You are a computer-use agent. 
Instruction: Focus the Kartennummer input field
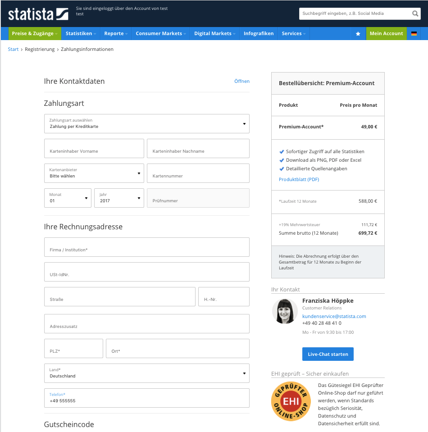tap(198, 173)
